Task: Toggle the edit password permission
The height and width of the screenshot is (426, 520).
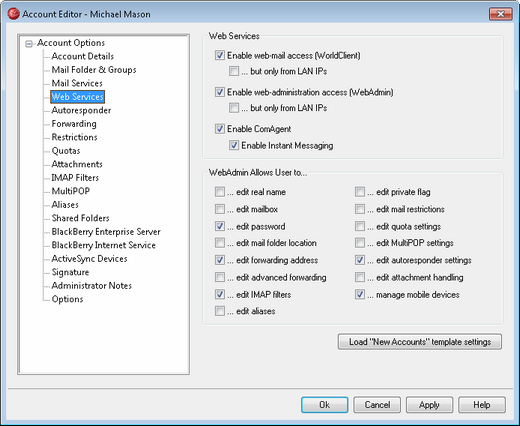Action: [x=220, y=226]
